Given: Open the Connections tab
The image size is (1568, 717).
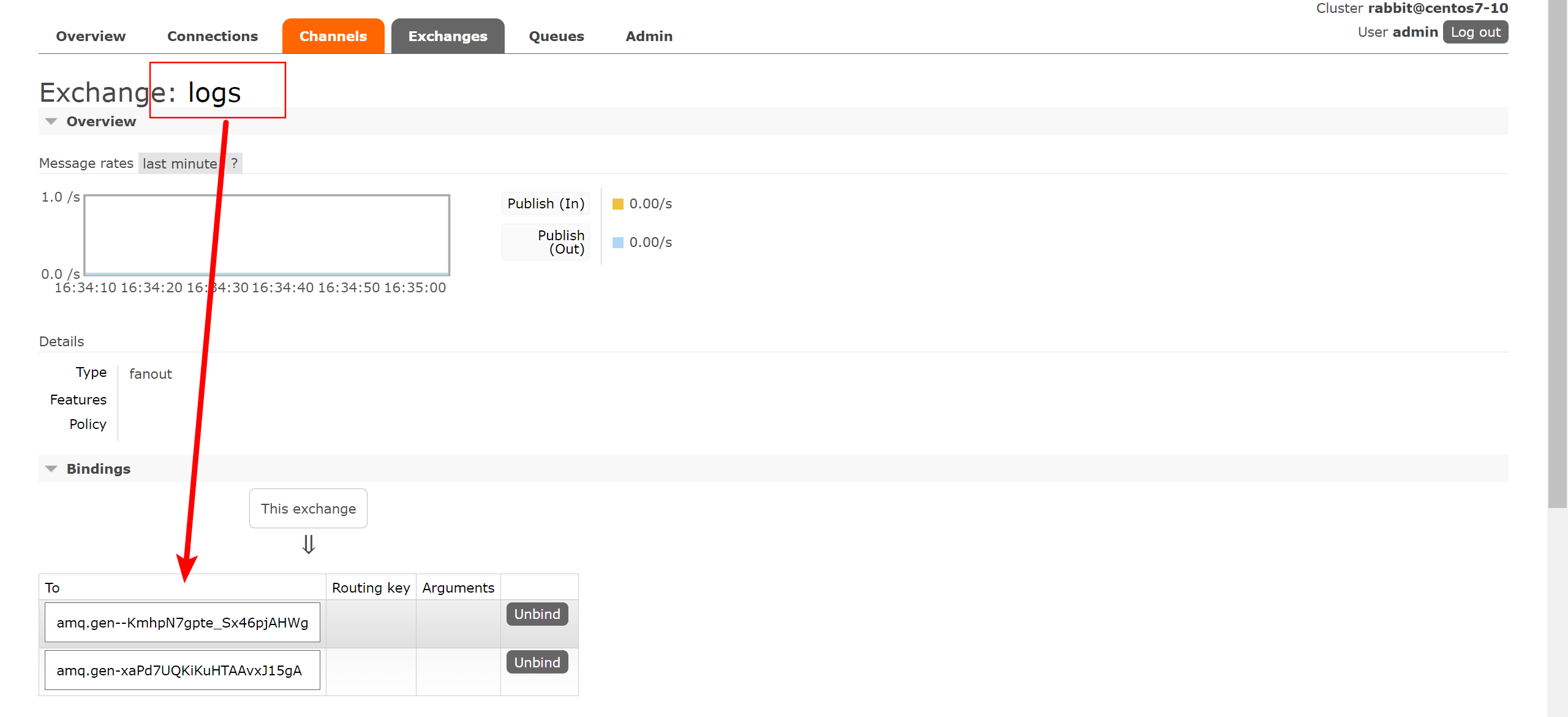Looking at the screenshot, I should click(x=212, y=36).
